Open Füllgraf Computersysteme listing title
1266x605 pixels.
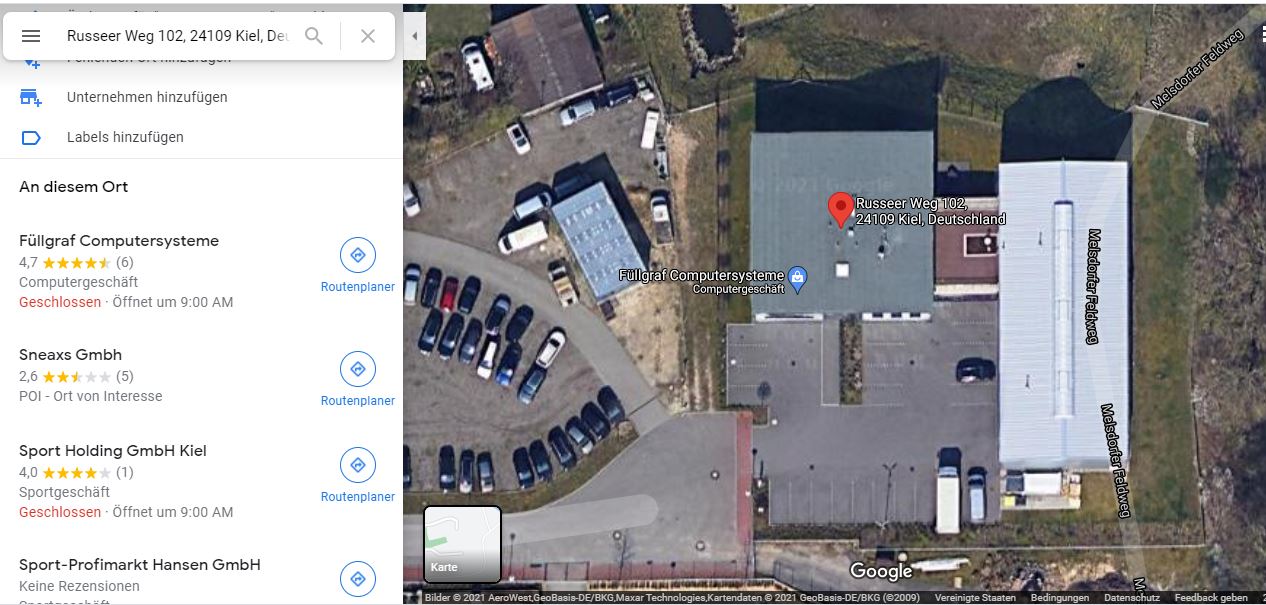(x=119, y=241)
